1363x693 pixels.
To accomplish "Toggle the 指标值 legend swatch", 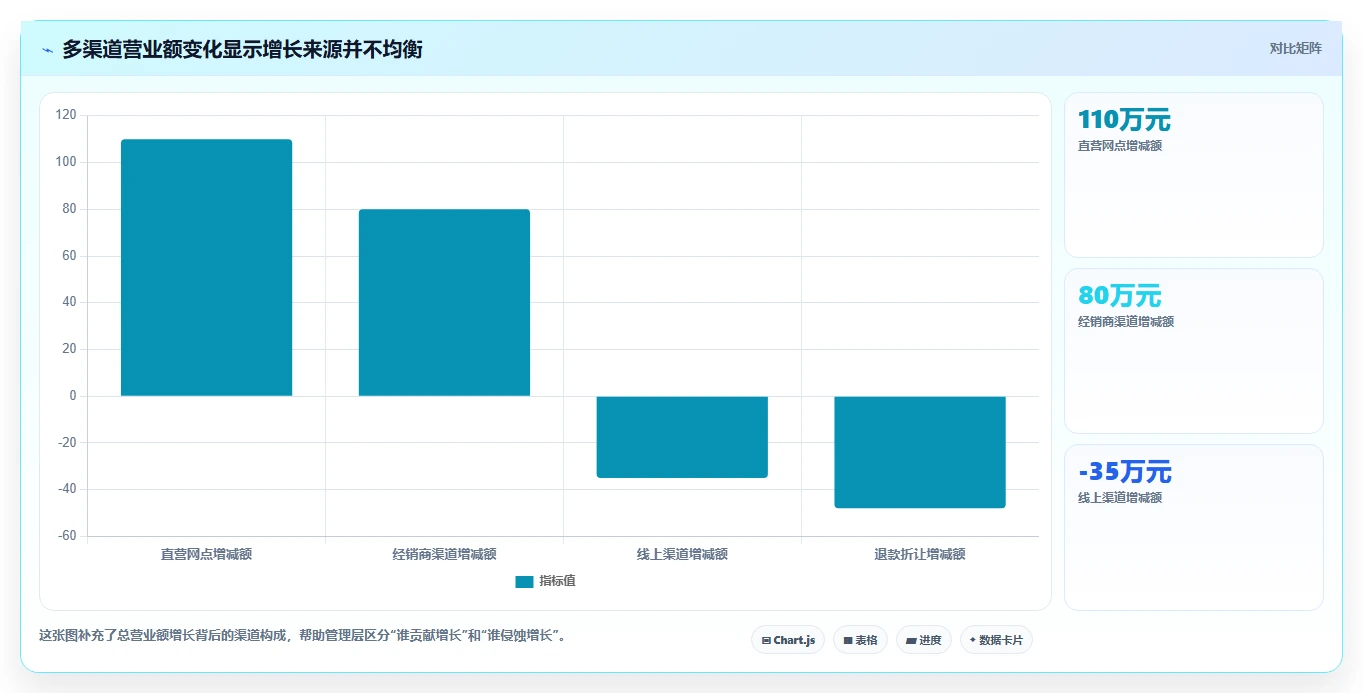I will point(524,582).
